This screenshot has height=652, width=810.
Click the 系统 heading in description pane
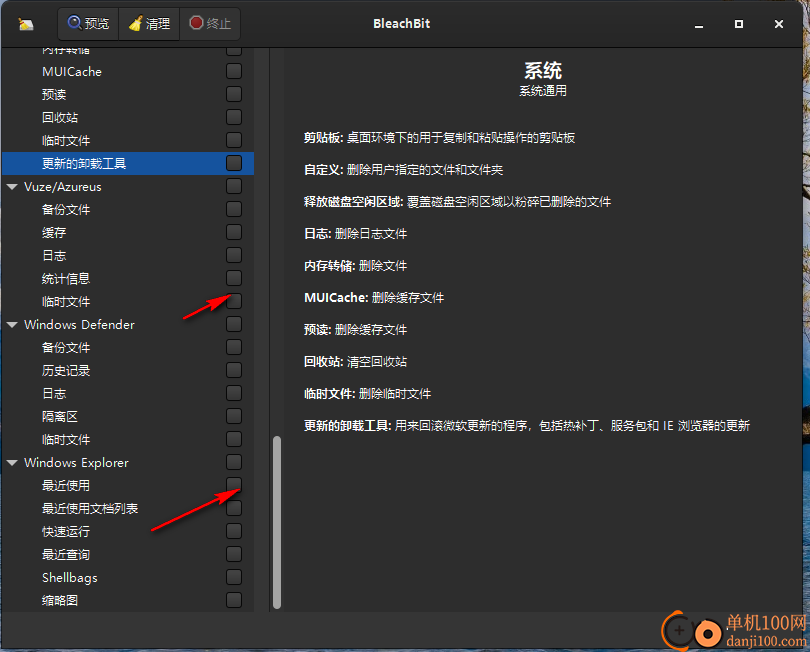click(543, 70)
